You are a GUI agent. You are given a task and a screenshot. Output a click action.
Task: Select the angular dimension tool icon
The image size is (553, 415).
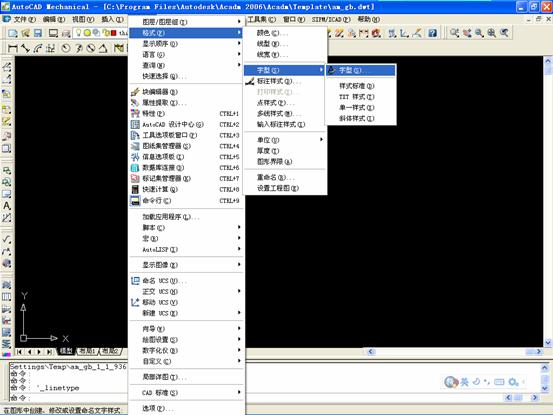[103, 48]
